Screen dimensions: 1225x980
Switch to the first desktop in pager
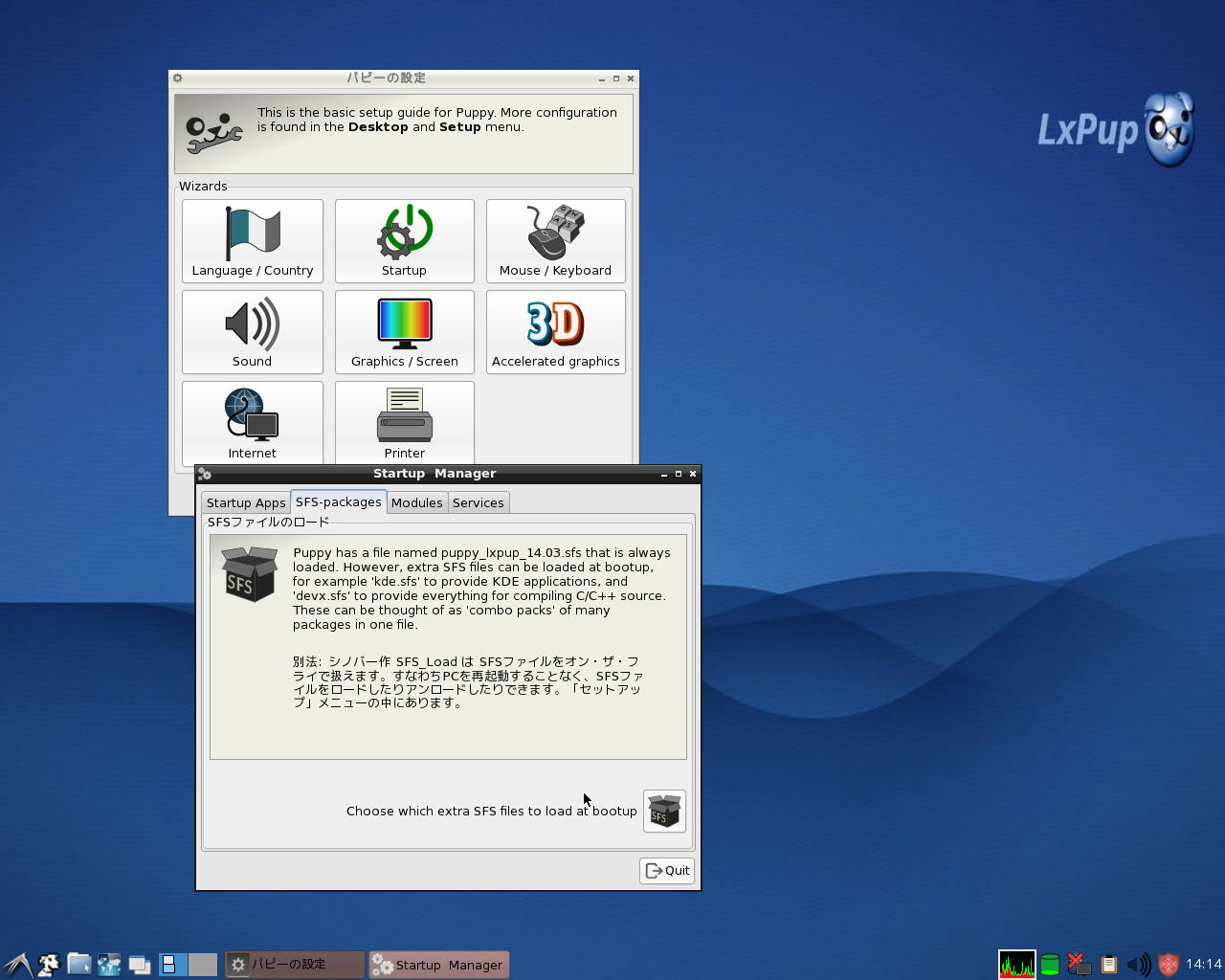click(173, 965)
